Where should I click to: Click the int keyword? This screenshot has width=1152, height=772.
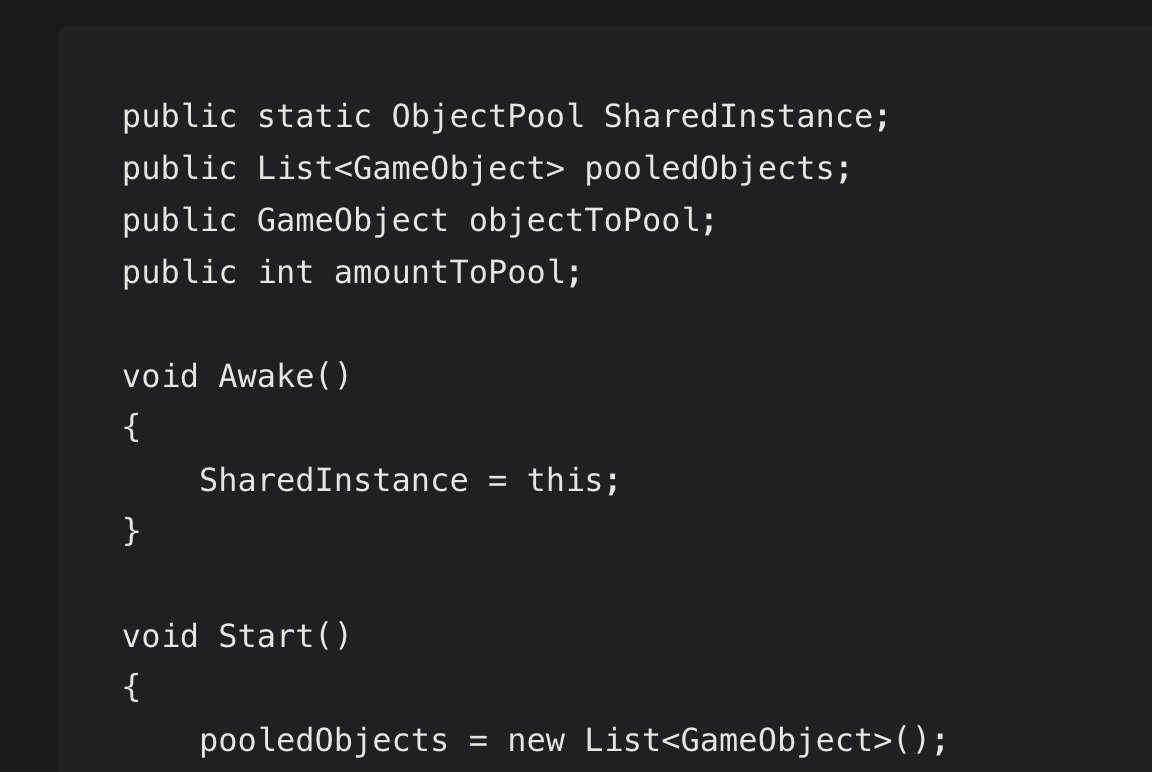point(285,272)
